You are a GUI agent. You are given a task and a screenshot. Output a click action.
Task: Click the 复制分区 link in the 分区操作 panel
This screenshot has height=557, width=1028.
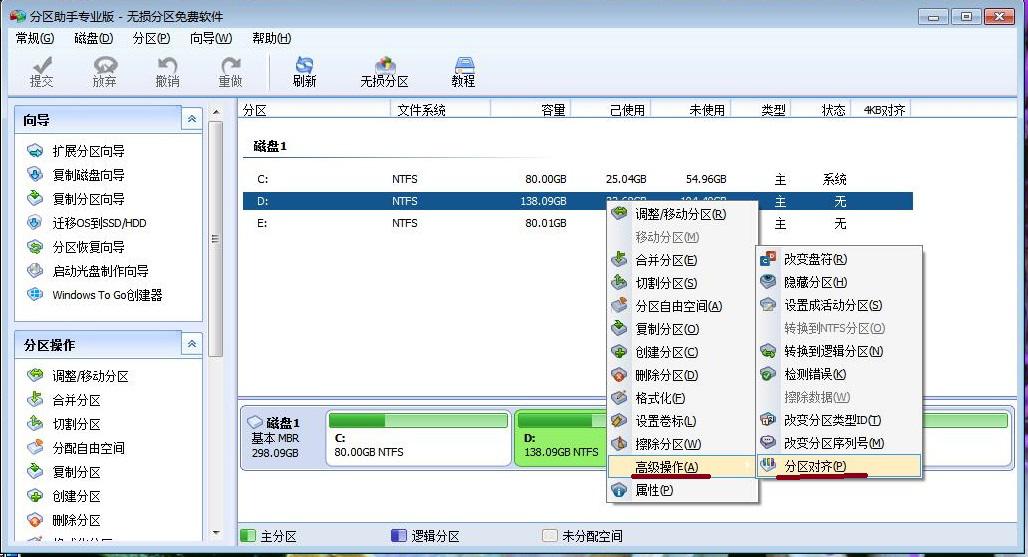coord(77,472)
